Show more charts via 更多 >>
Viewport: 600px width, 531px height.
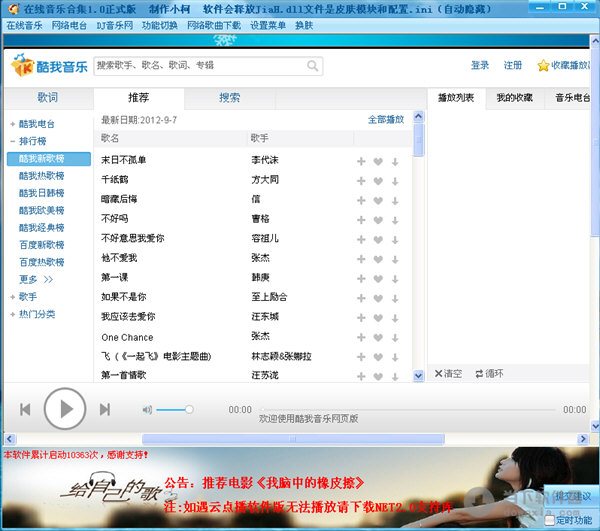36,279
